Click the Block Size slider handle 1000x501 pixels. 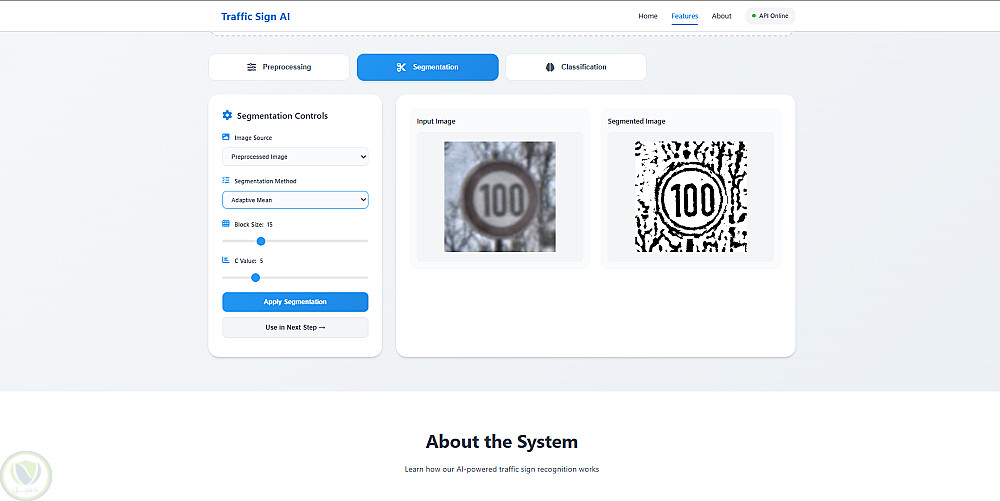[x=261, y=241]
